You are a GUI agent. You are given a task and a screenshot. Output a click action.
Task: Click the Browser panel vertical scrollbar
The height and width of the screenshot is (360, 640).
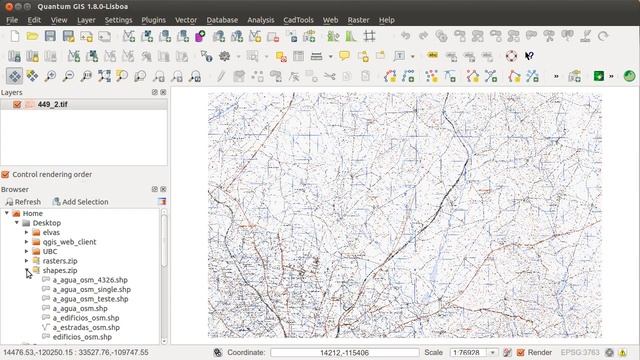[x=164, y=241]
